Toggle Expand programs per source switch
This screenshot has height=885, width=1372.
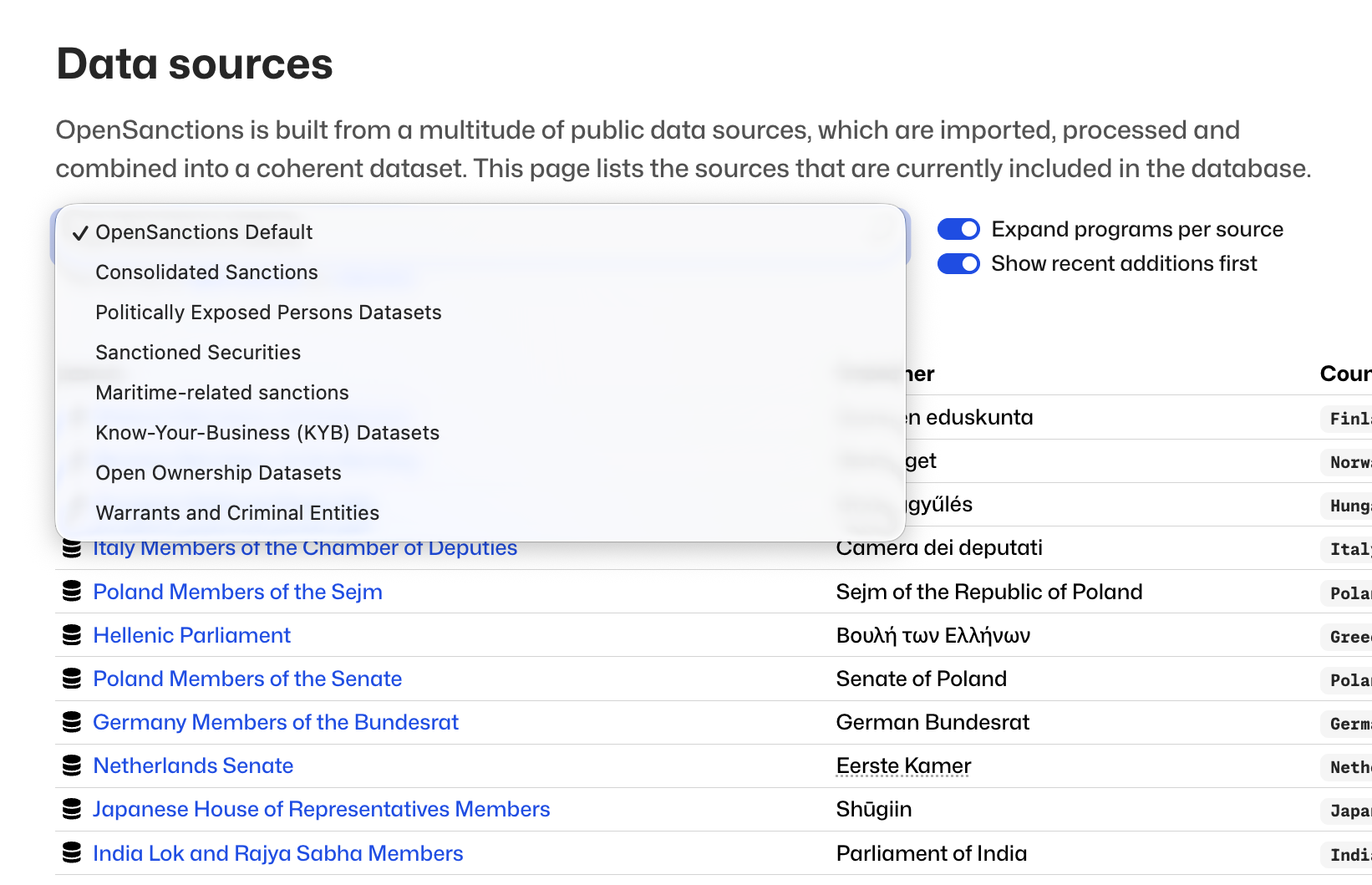pyautogui.click(x=958, y=229)
